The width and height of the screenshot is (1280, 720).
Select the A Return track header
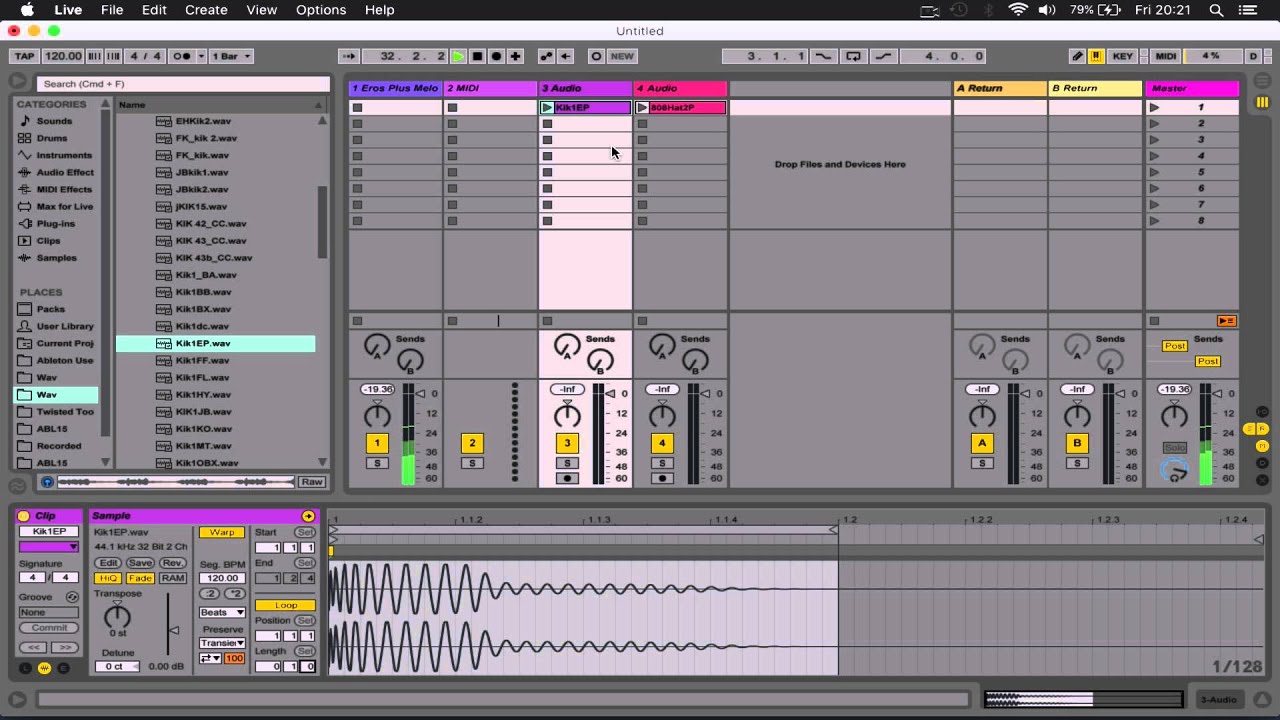point(1000,88)
